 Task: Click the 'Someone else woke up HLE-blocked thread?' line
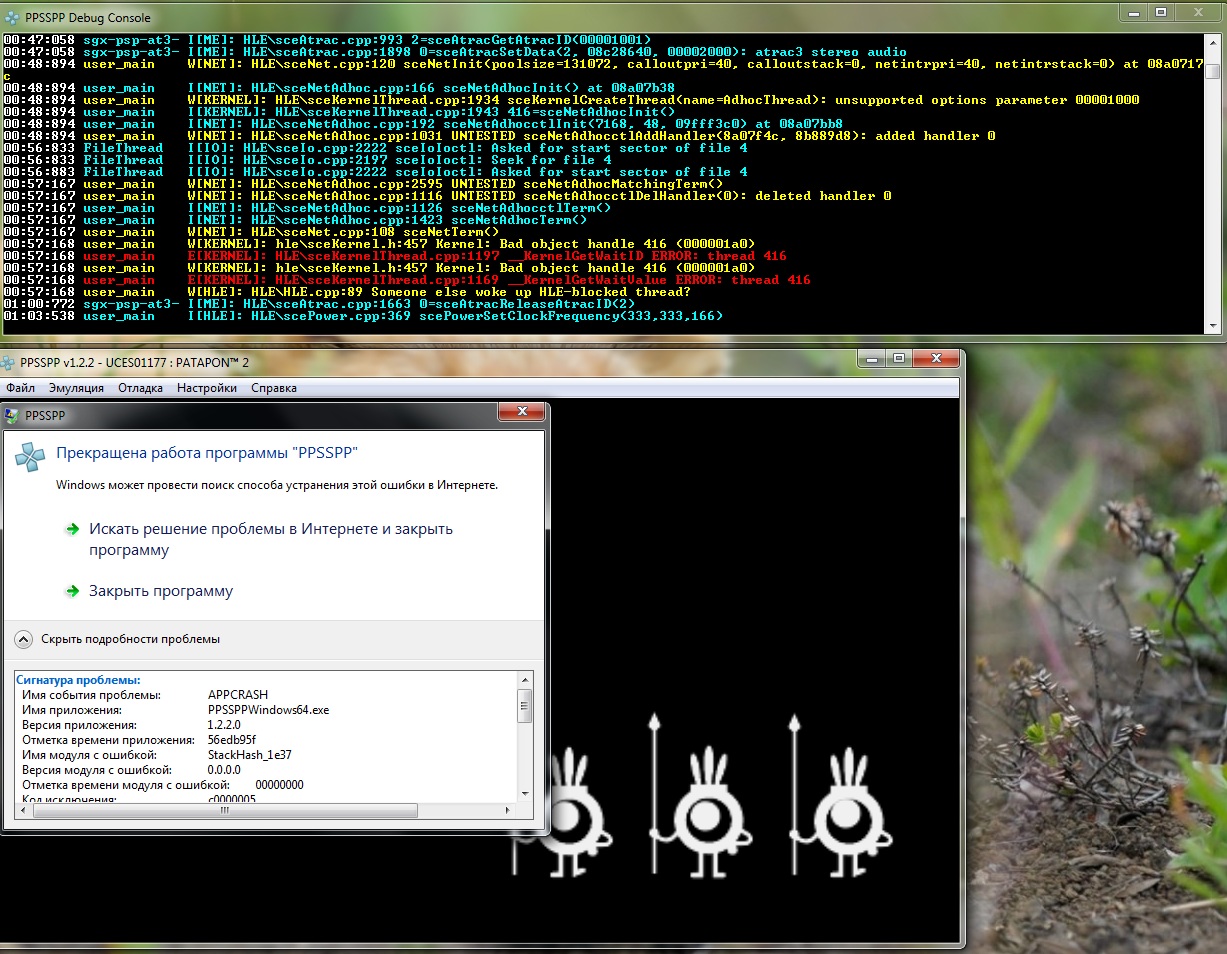pyautogui.click(x=347, y=292)
